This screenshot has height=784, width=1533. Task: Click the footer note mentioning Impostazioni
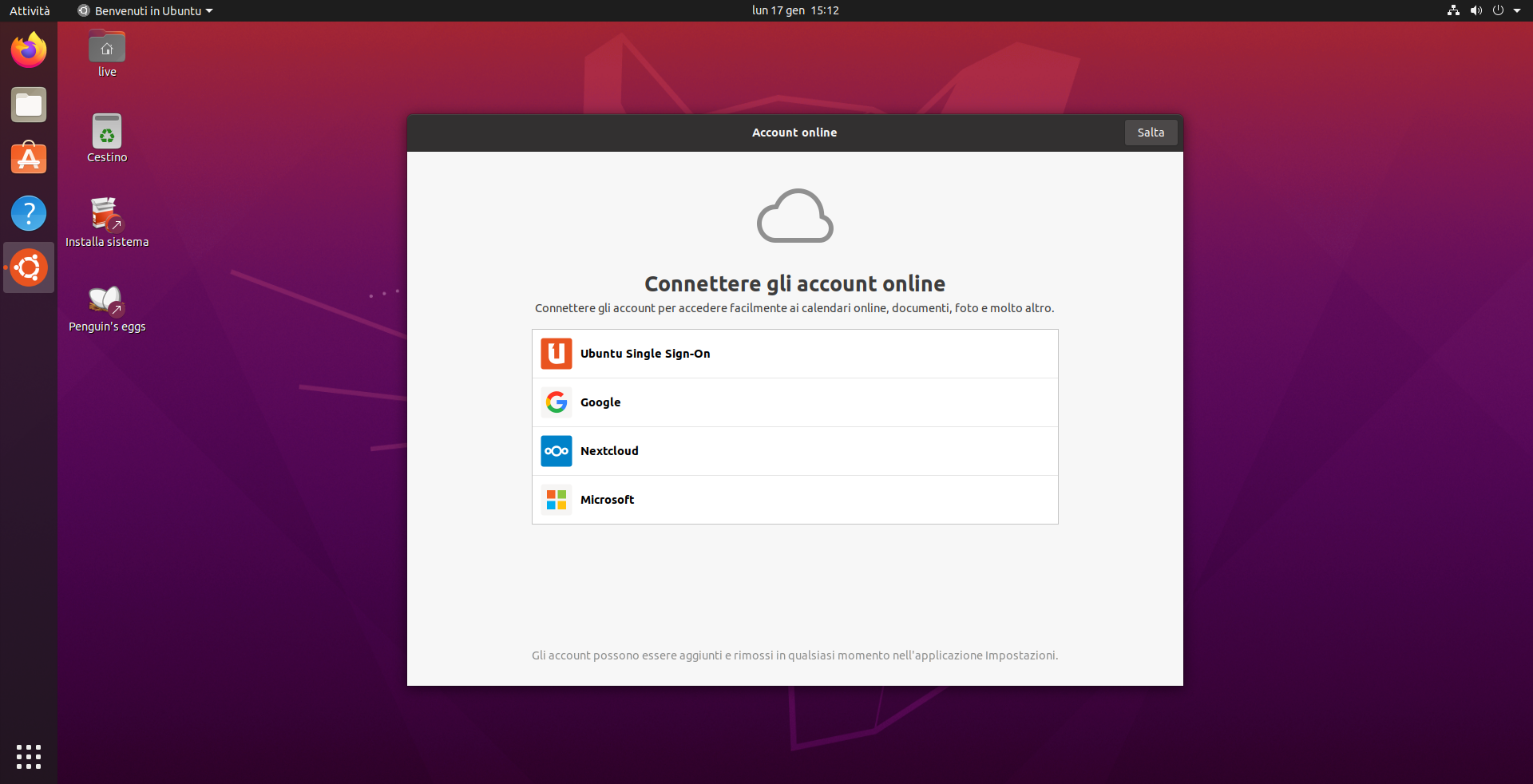click(x=795, y=655)
